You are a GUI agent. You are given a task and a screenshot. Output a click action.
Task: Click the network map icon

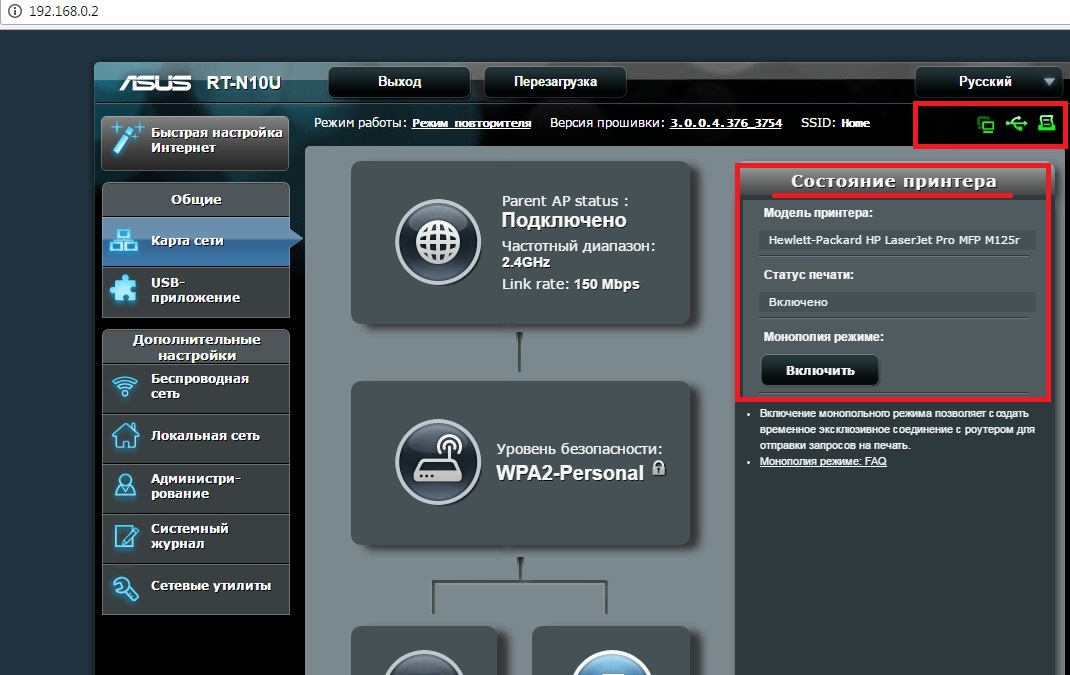[x=124, y=241]
